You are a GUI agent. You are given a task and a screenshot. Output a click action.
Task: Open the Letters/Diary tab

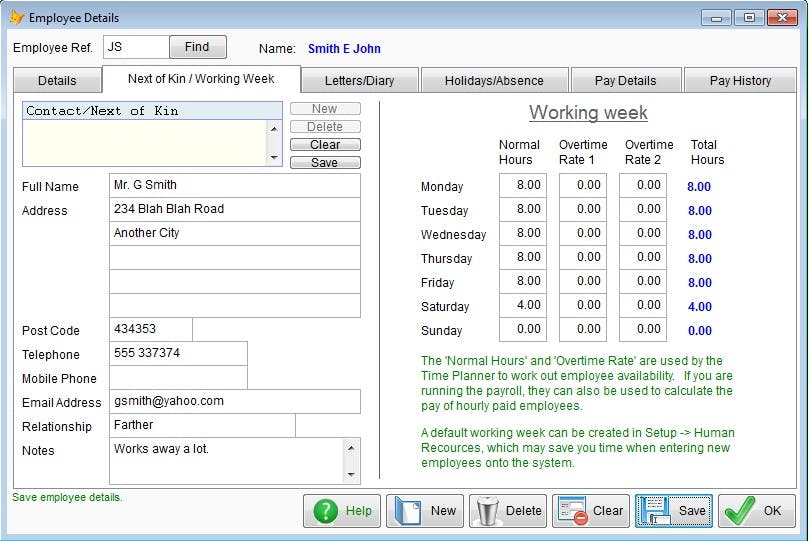pyautogui.click(x=360, y=80)
